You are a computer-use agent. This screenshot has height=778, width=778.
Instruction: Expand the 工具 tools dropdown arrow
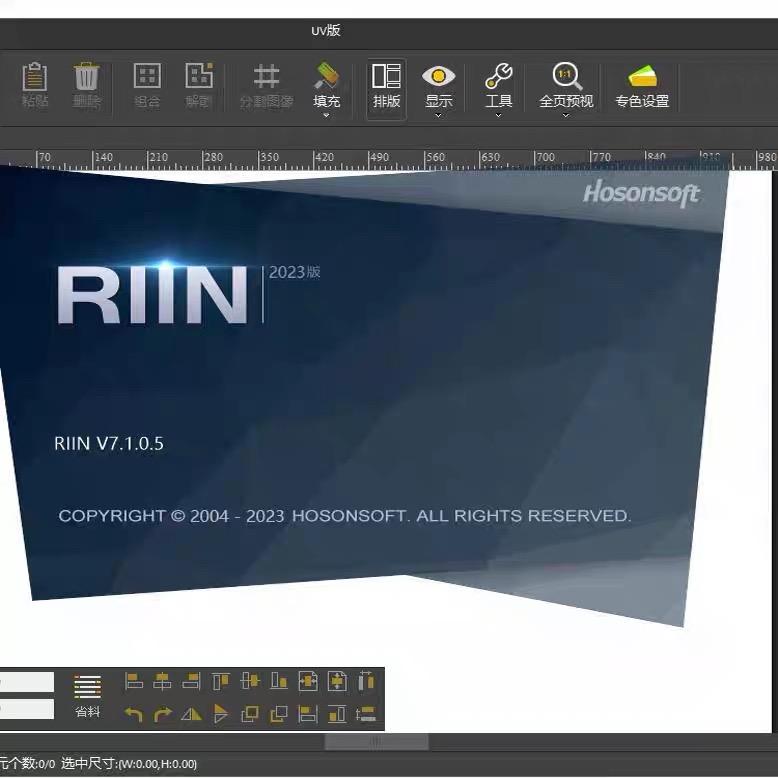[x=498, y=116]
